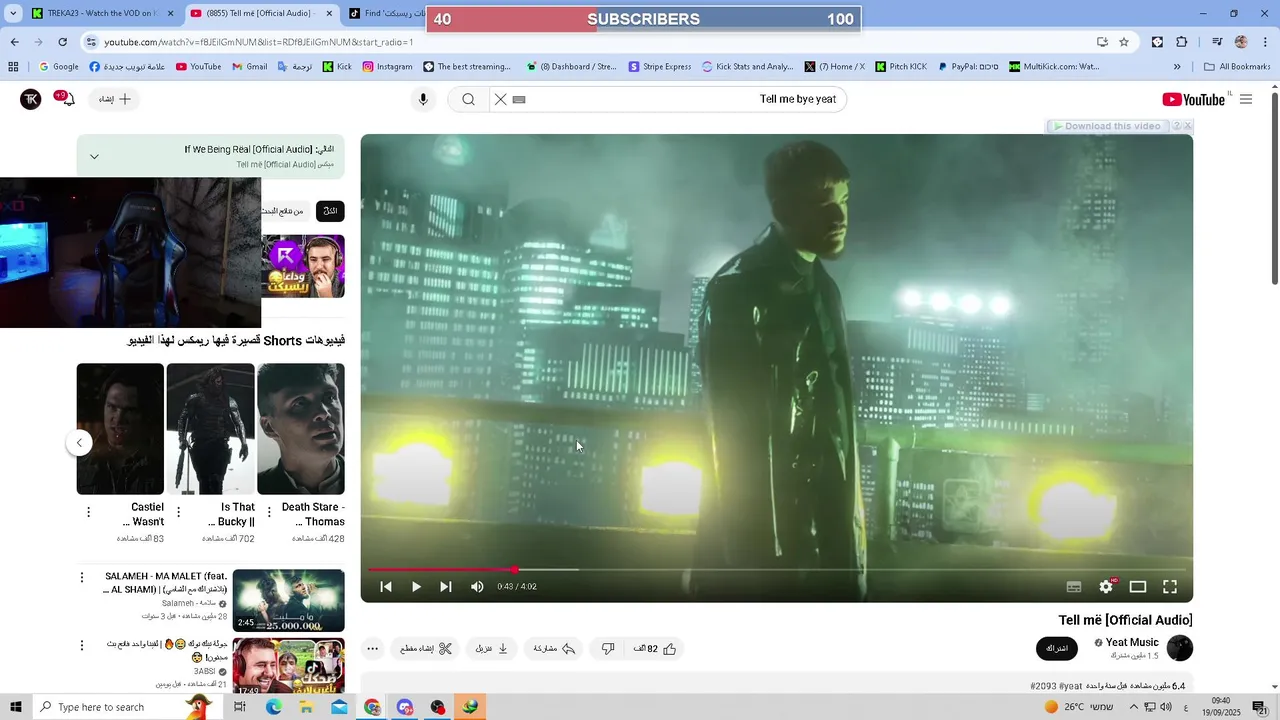Close the Download this video banner
Image resolution: width=1280 pixels, height=720 pixels.
1187,126
